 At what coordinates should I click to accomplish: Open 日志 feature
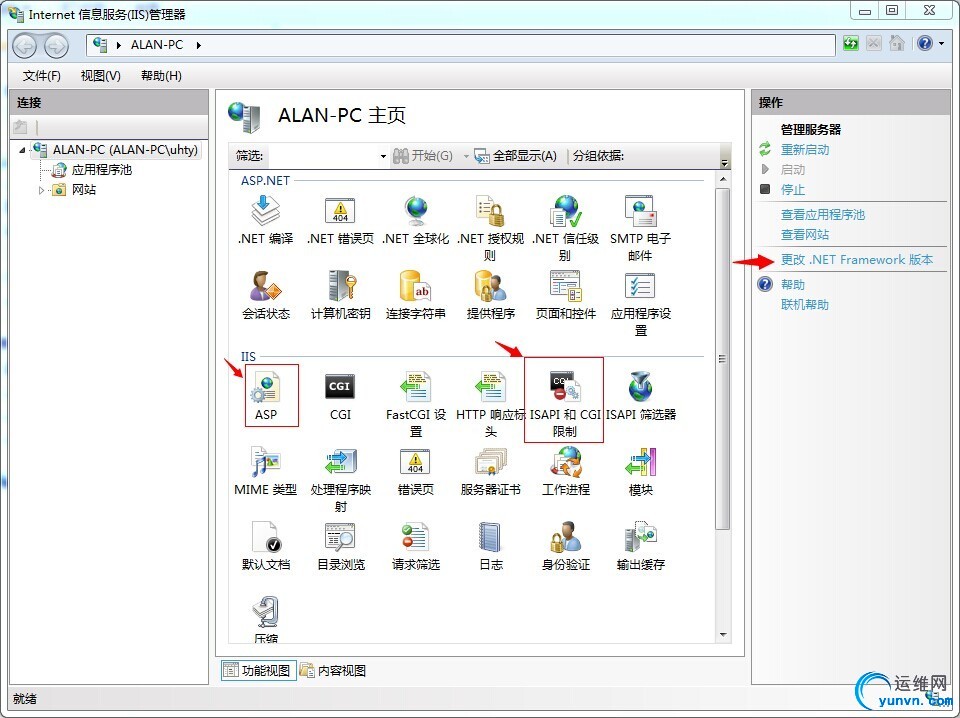[x=490, y=546]
